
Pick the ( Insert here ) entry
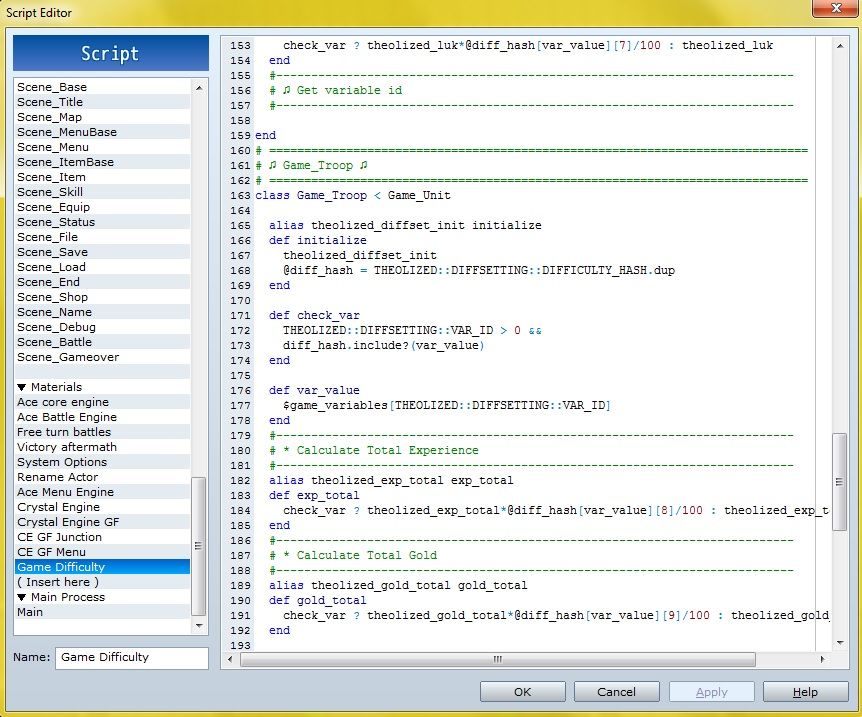[58, 582]
